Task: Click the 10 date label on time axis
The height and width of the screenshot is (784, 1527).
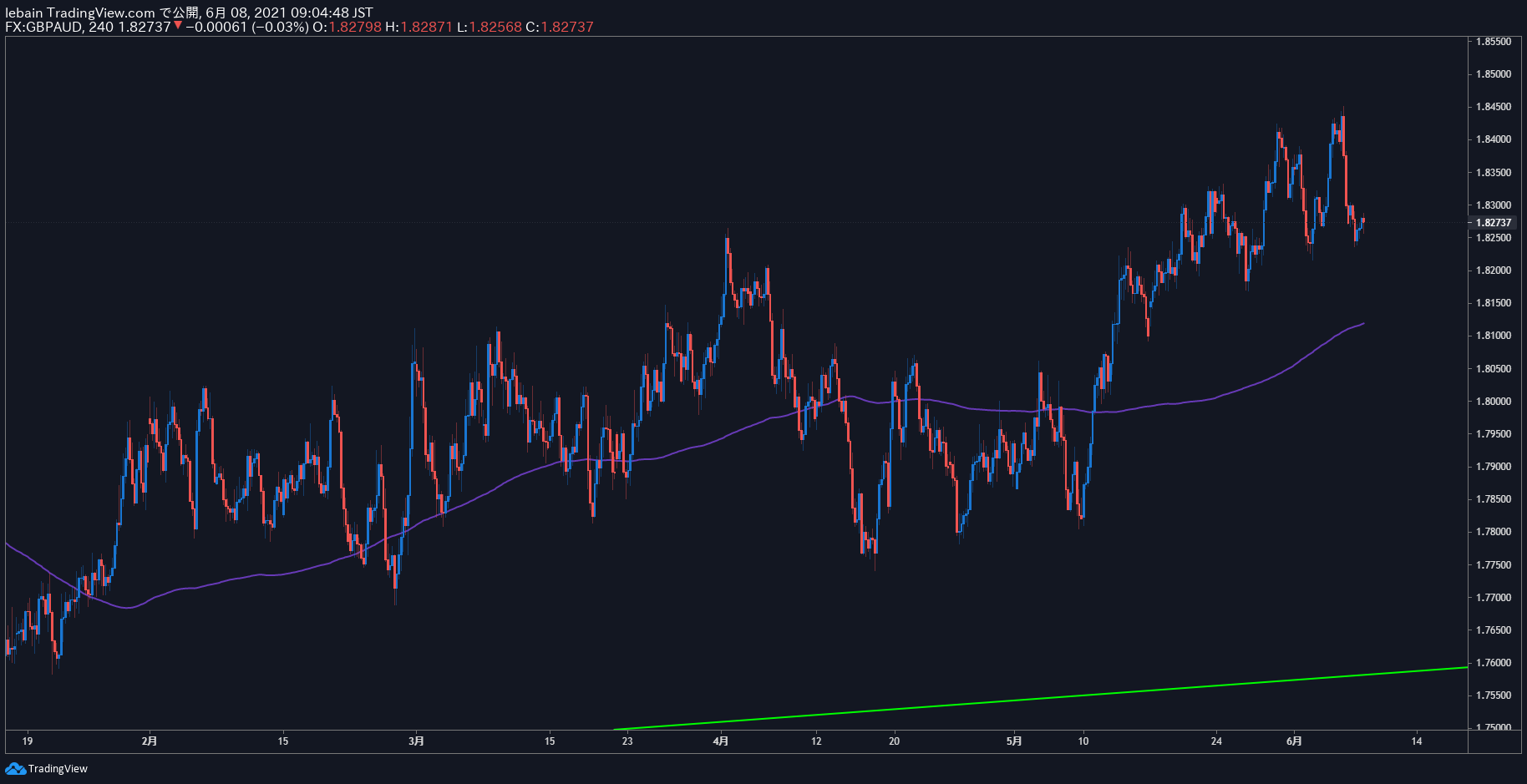Action: (1083, 741)
